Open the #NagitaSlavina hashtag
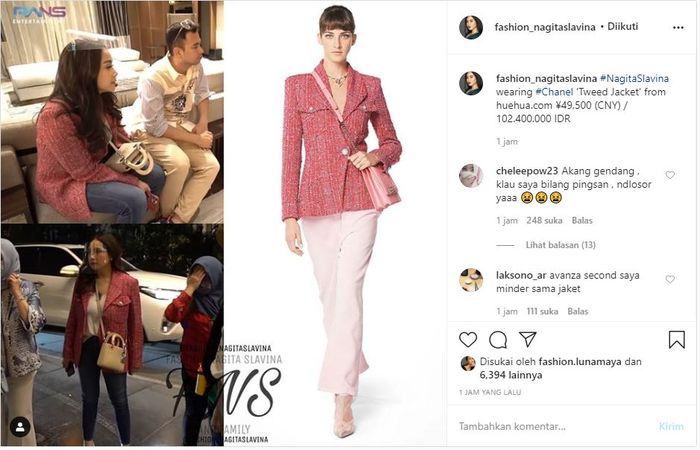 [634, 79]
